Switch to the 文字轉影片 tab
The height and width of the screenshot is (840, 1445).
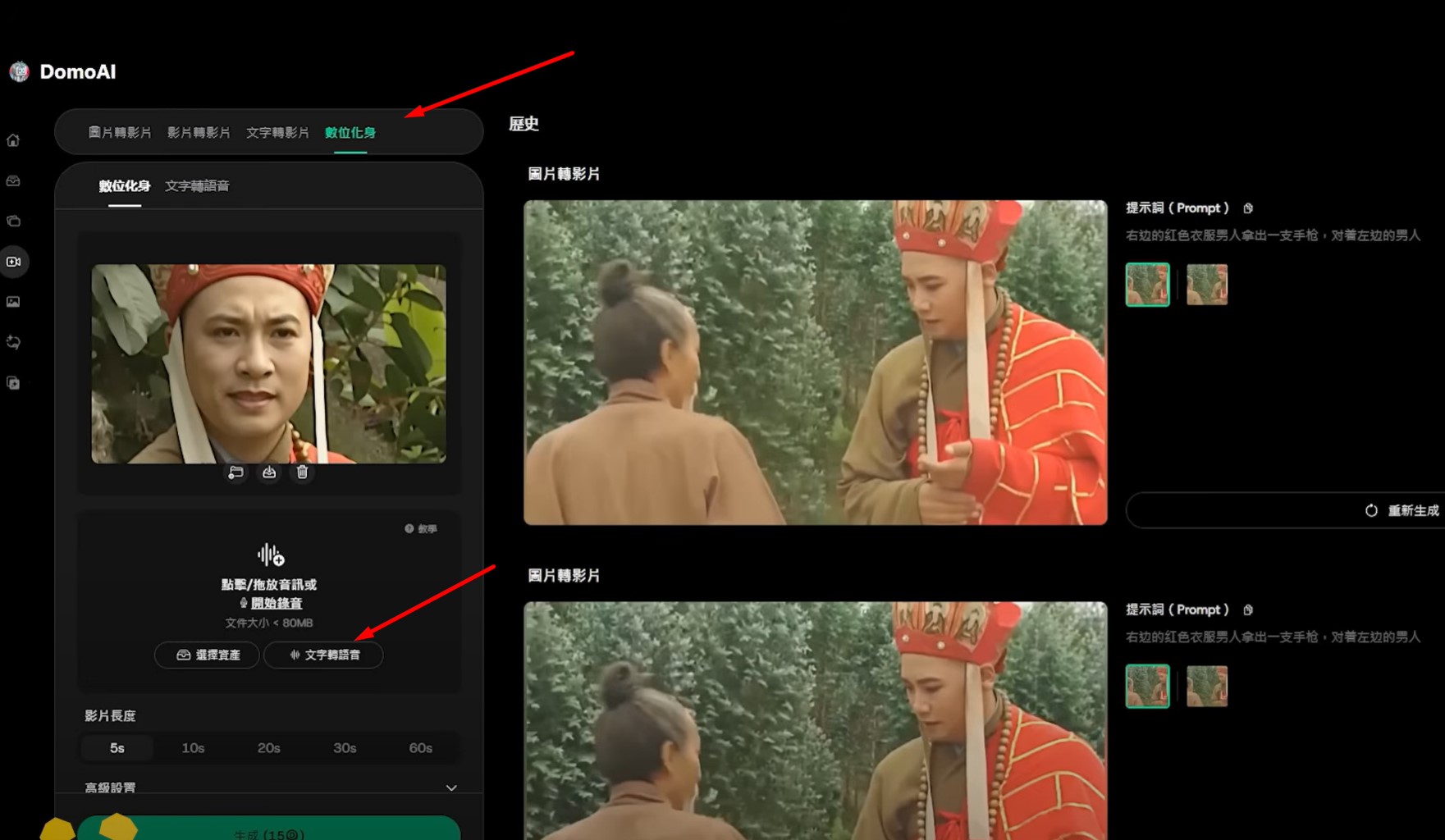[x=277, y=132]
